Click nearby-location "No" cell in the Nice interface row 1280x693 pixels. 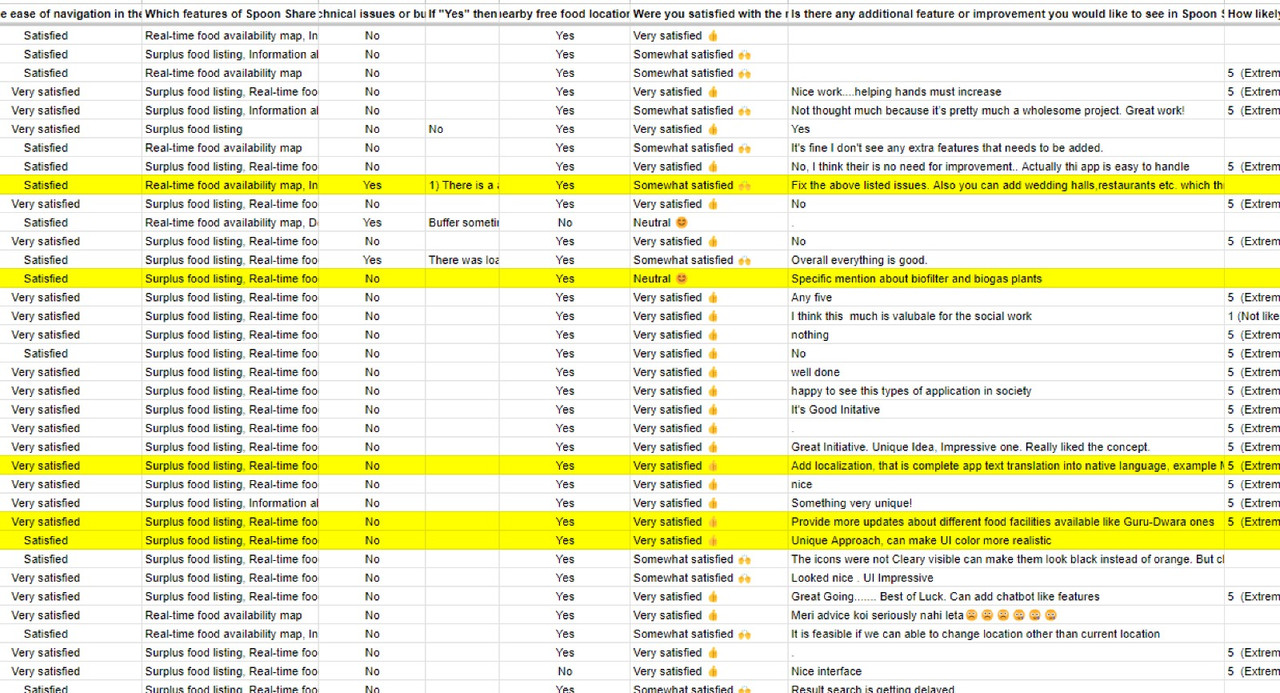(x=565, y=671)
